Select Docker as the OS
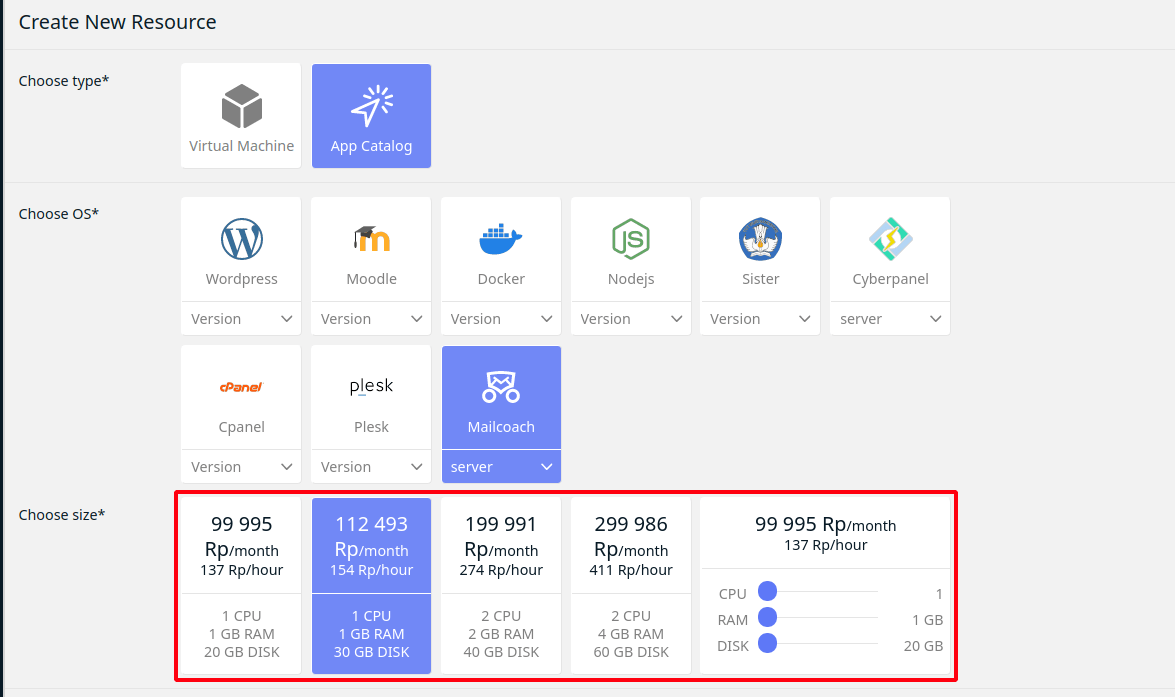Image resolution: width=1175 pixels, height=697 pixels. click(x=500, y=248)
